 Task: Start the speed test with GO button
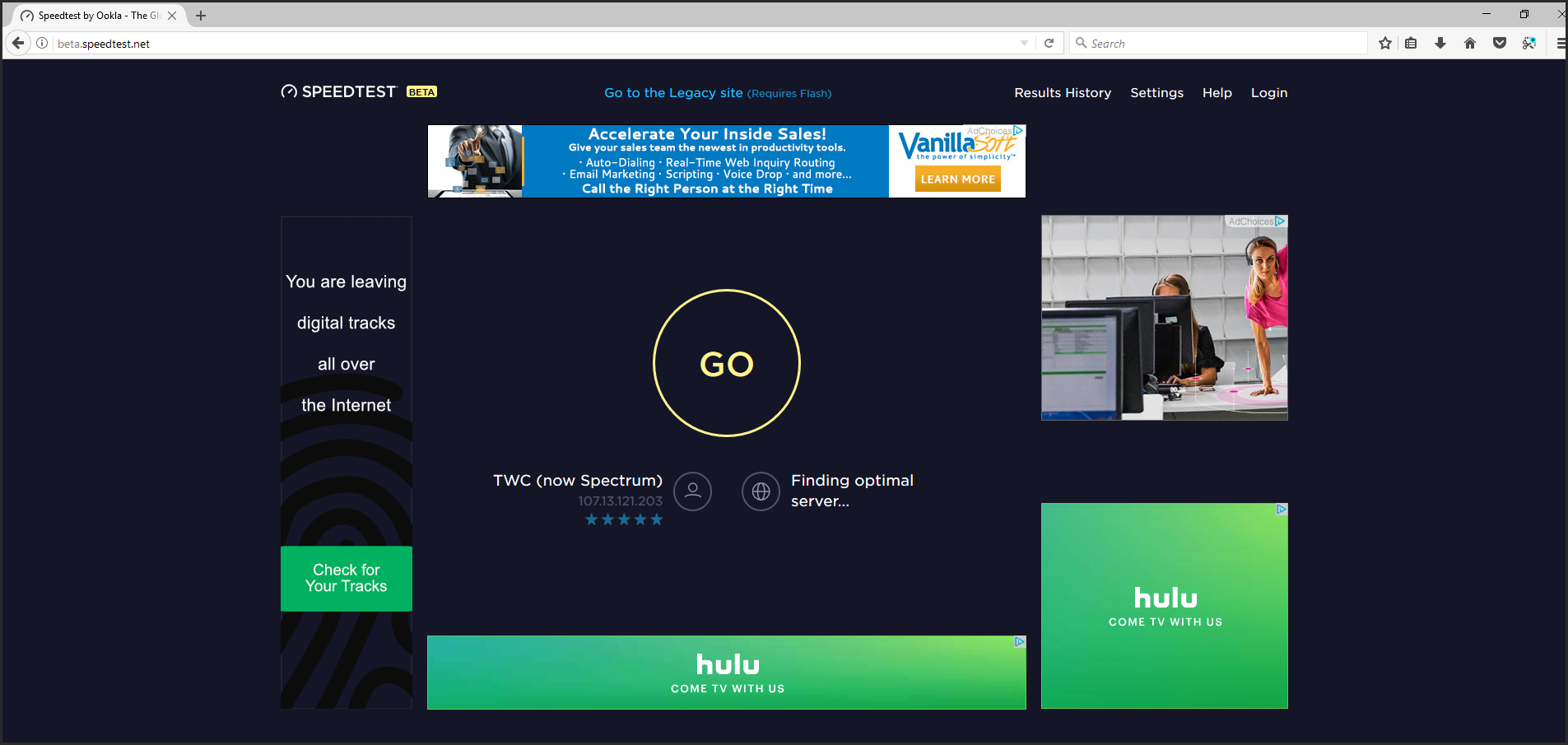726,363
